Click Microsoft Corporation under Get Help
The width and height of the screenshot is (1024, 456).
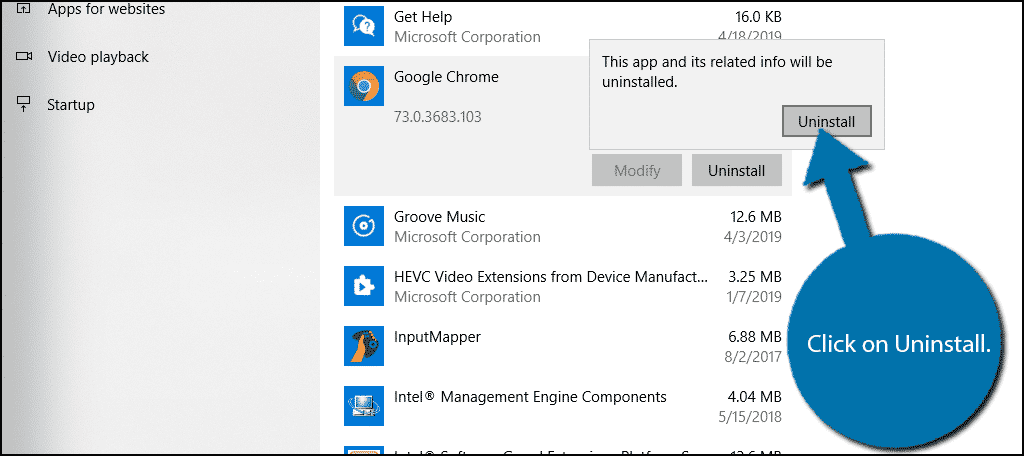pyautogui.click(x=467, y=37)
